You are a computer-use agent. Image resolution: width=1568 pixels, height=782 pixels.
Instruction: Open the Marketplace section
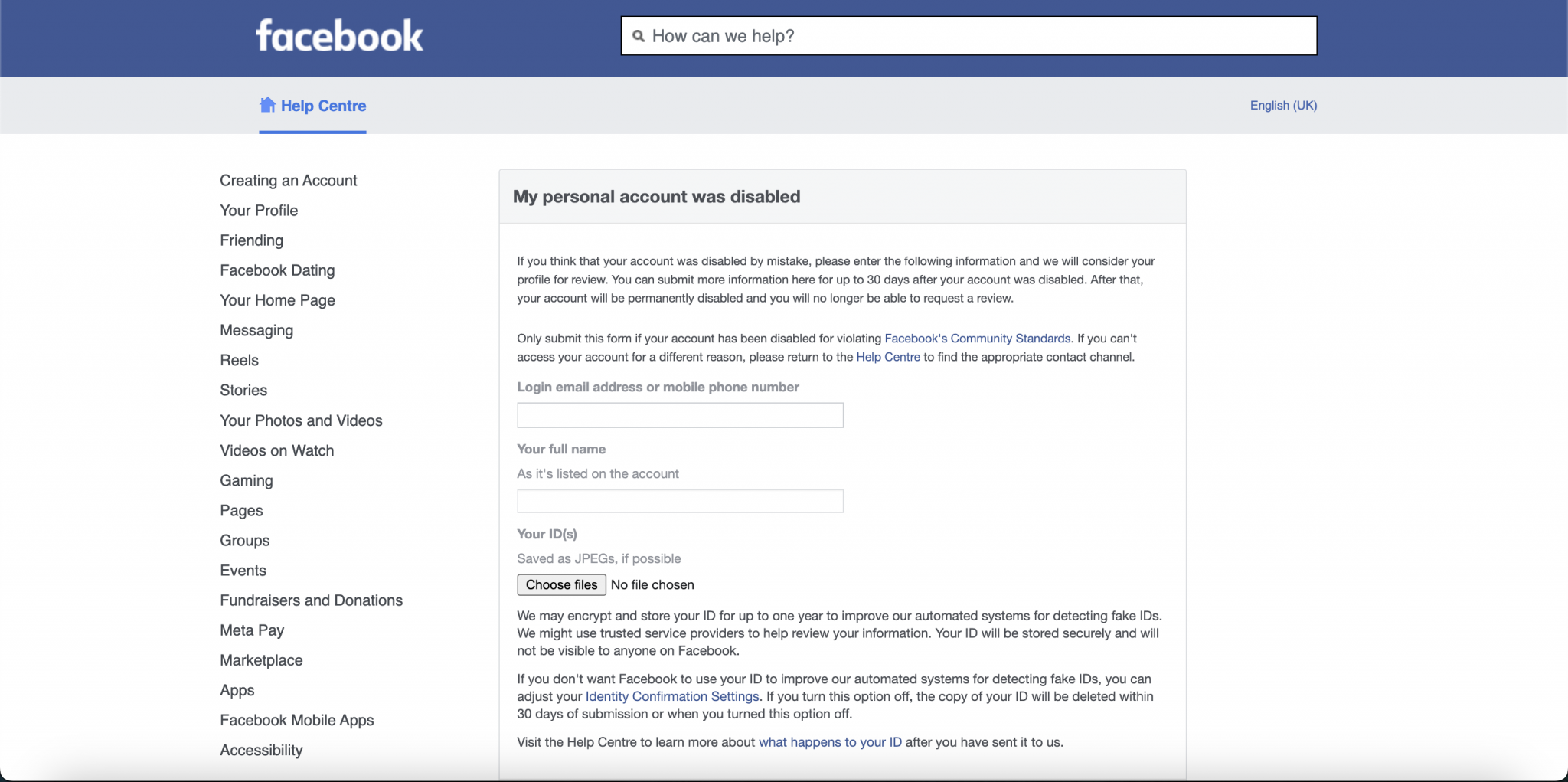(x=260, y=659)
